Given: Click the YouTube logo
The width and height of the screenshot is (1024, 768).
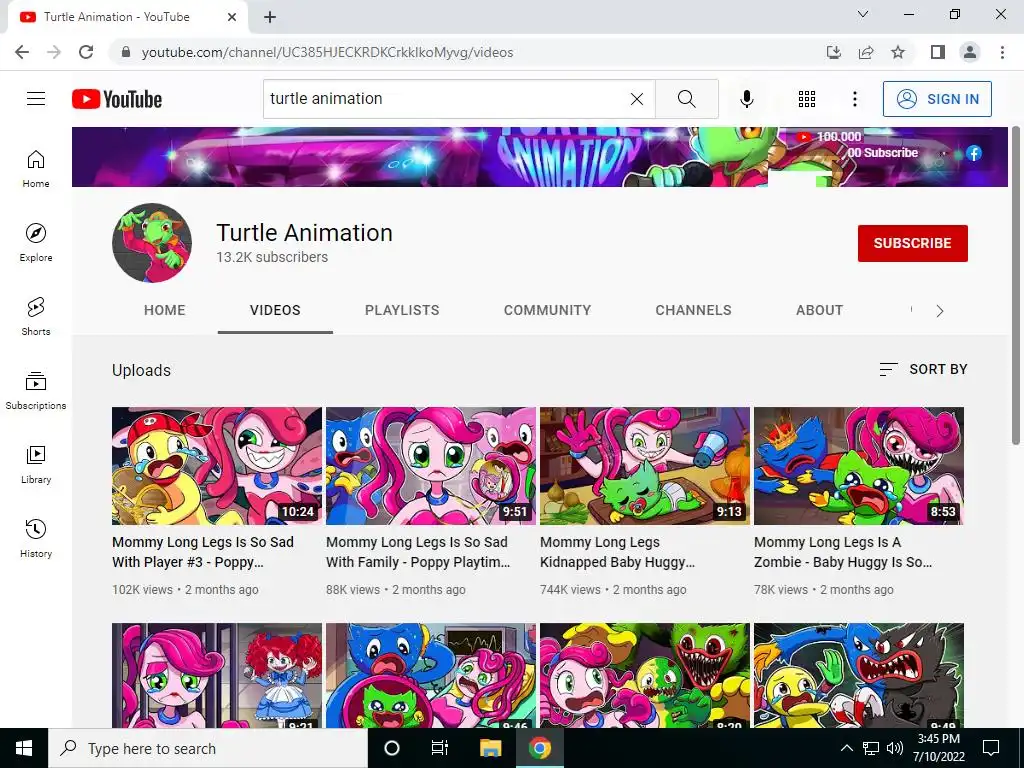Looking at the screenshot, I should [117, 99].
